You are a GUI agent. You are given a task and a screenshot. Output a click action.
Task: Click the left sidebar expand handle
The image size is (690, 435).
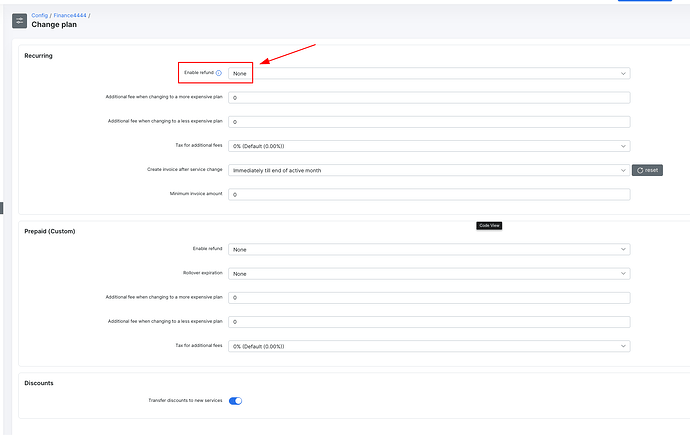[2, 208]
